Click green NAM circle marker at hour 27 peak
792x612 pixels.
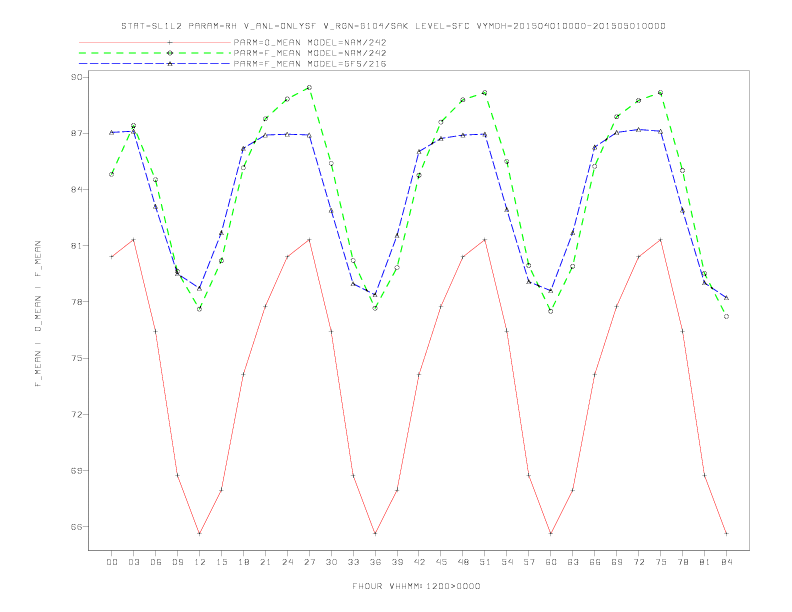coord(309,87)
